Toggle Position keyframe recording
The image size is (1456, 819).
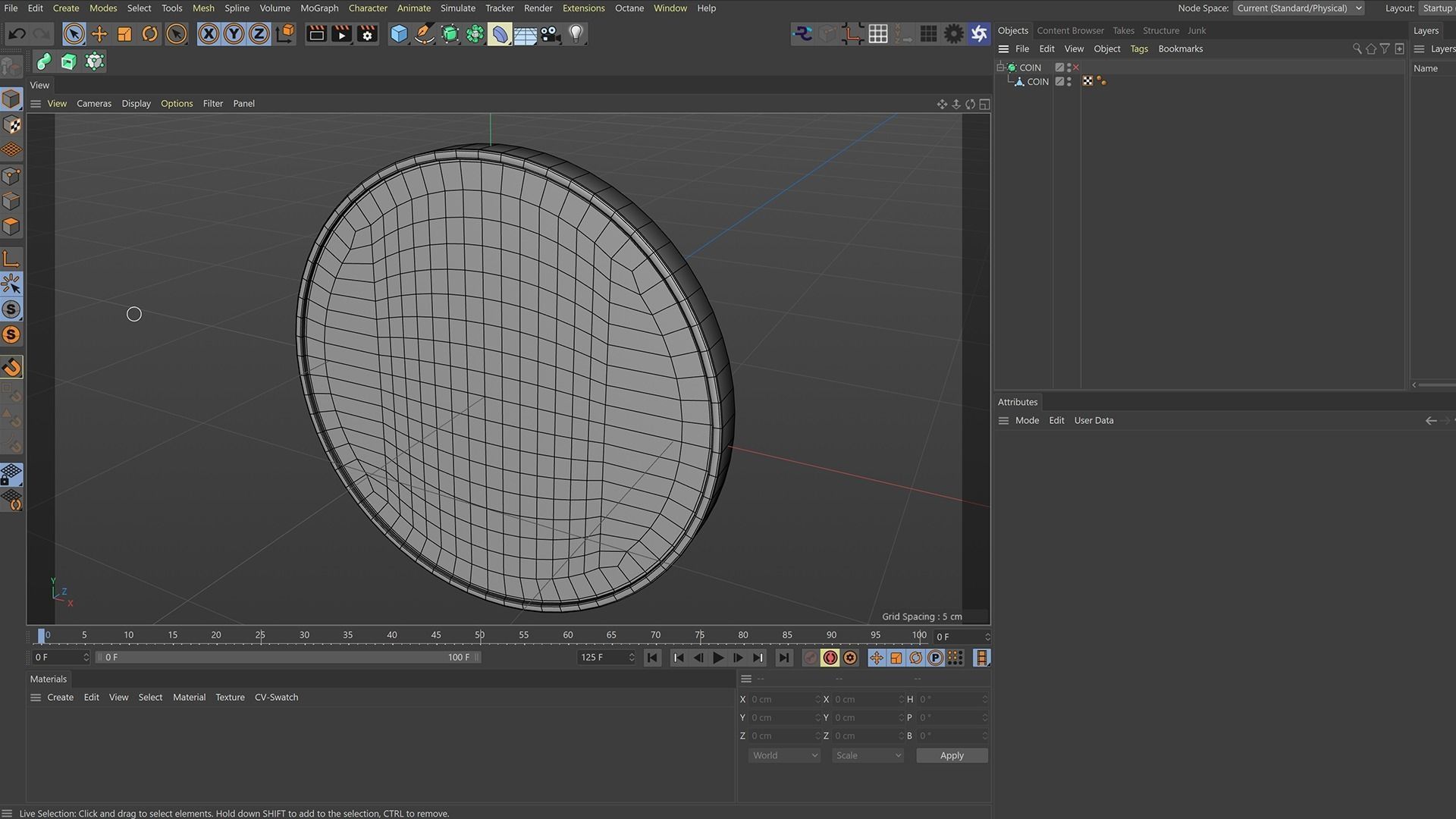coord(877,658)
